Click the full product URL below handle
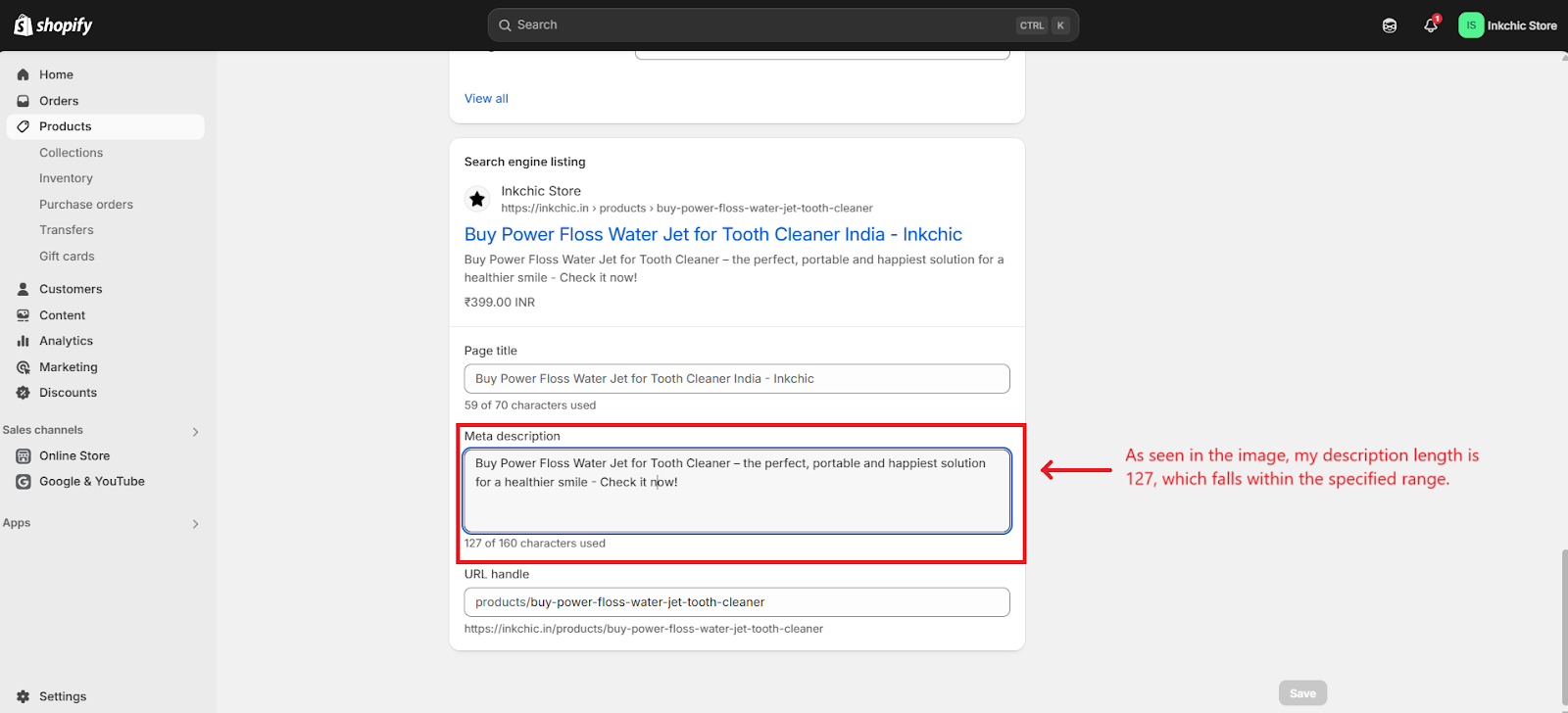 tap(643, 629)
